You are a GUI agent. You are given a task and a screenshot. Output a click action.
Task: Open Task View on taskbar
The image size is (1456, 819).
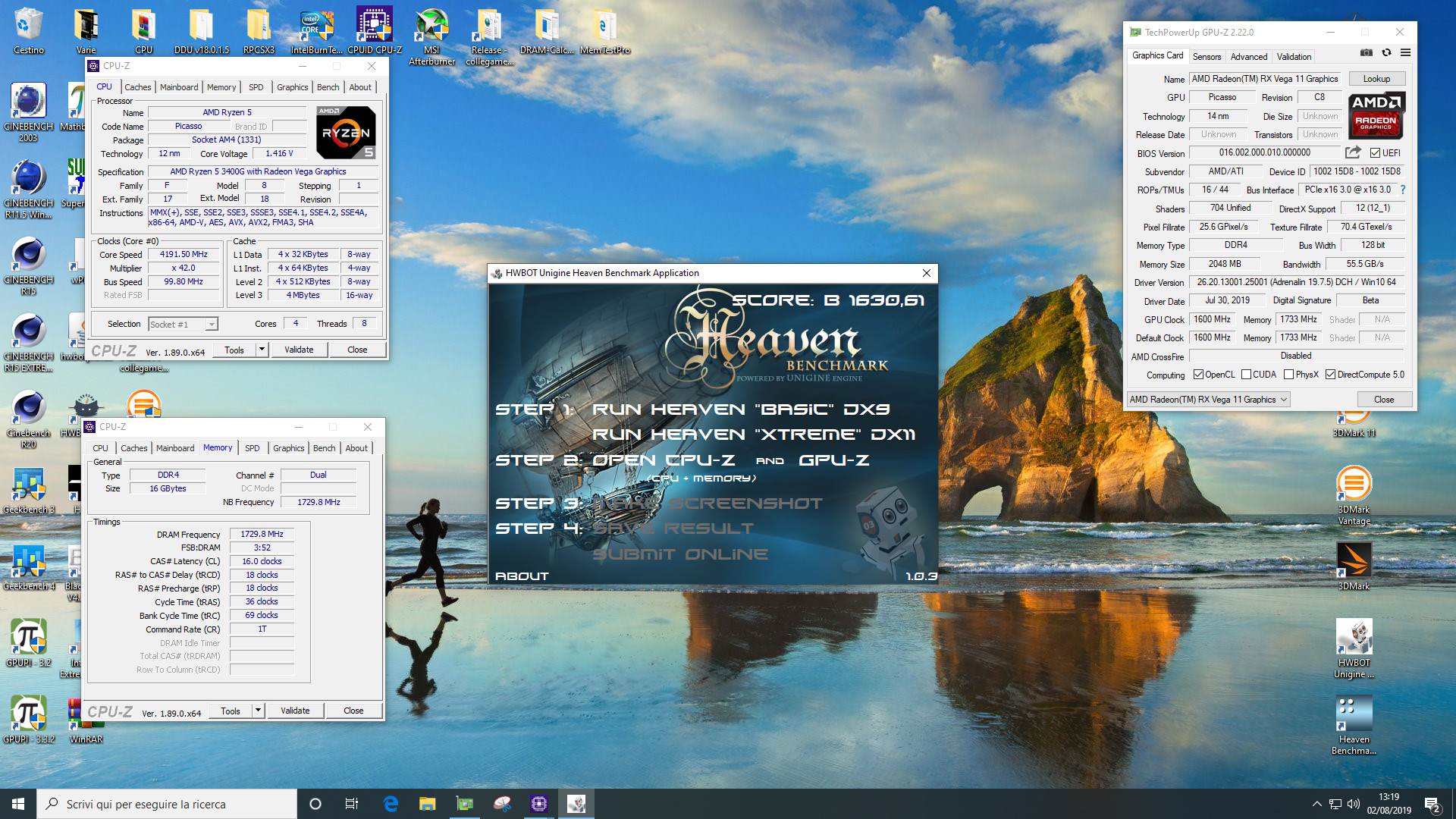[352, 804]
